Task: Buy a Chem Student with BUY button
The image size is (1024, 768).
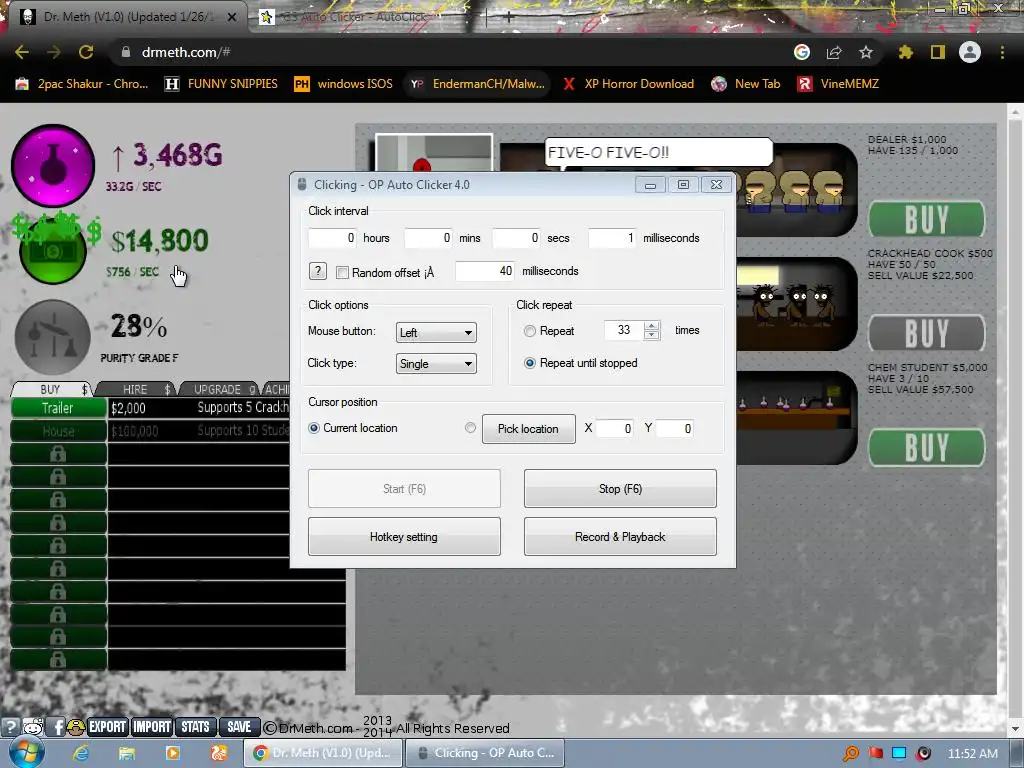Action: 927,448
